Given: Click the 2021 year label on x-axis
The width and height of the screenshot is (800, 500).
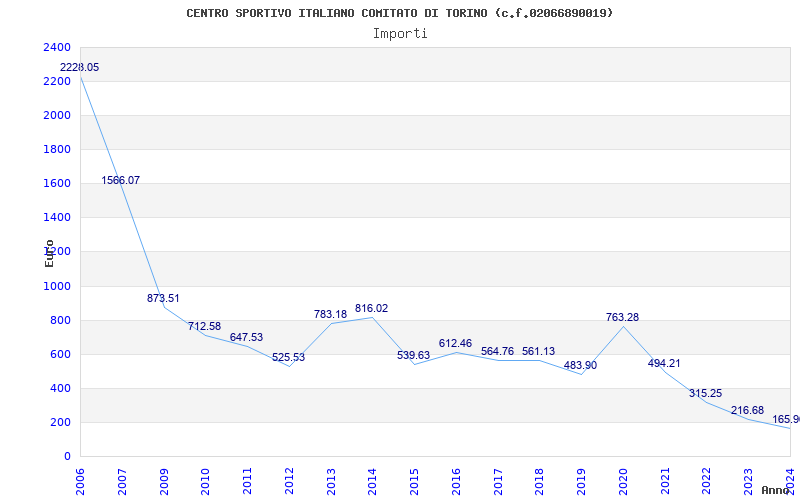Looking at the screenshot, I should pos(665,482).
